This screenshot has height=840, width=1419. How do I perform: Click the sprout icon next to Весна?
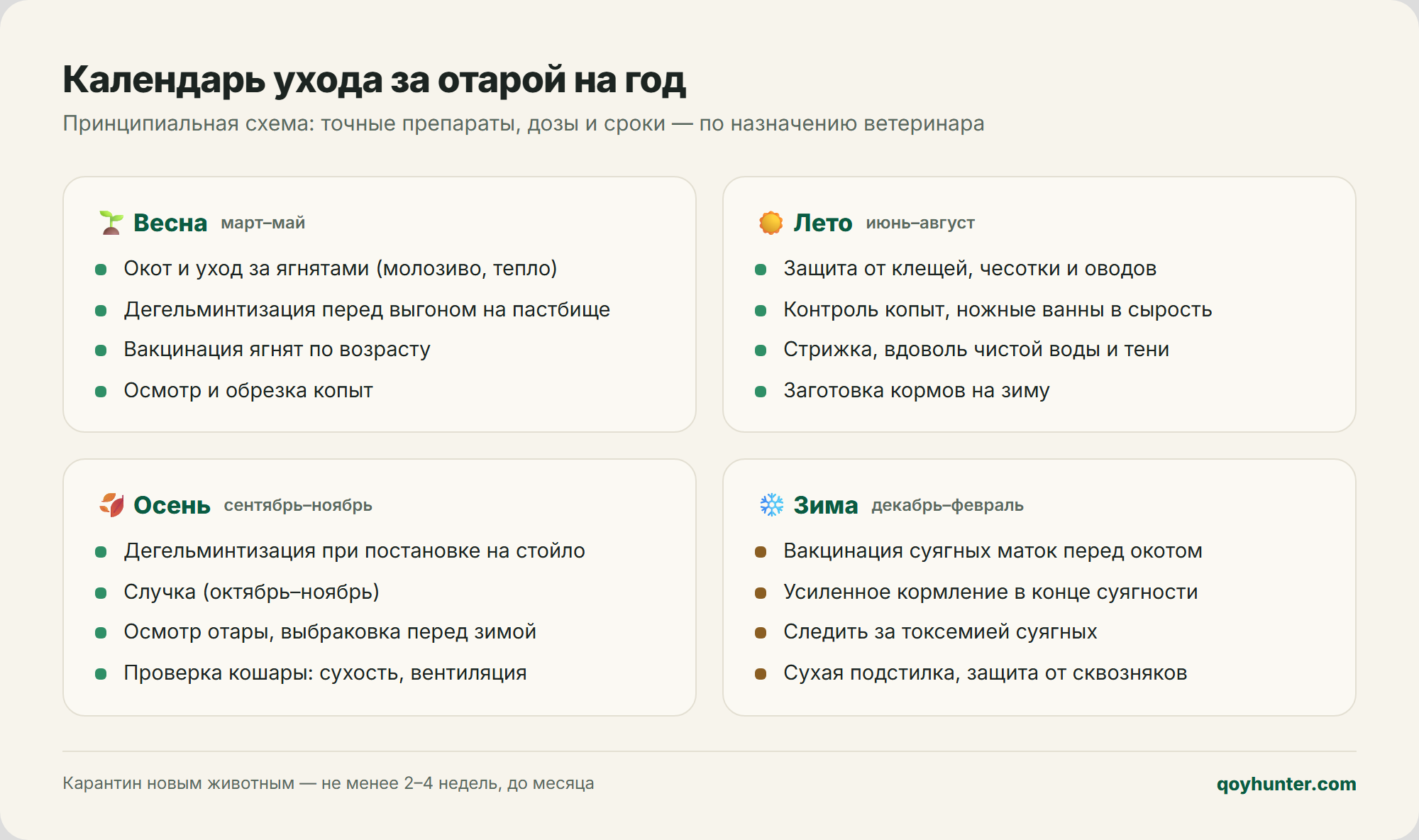(x=111, y=223)
